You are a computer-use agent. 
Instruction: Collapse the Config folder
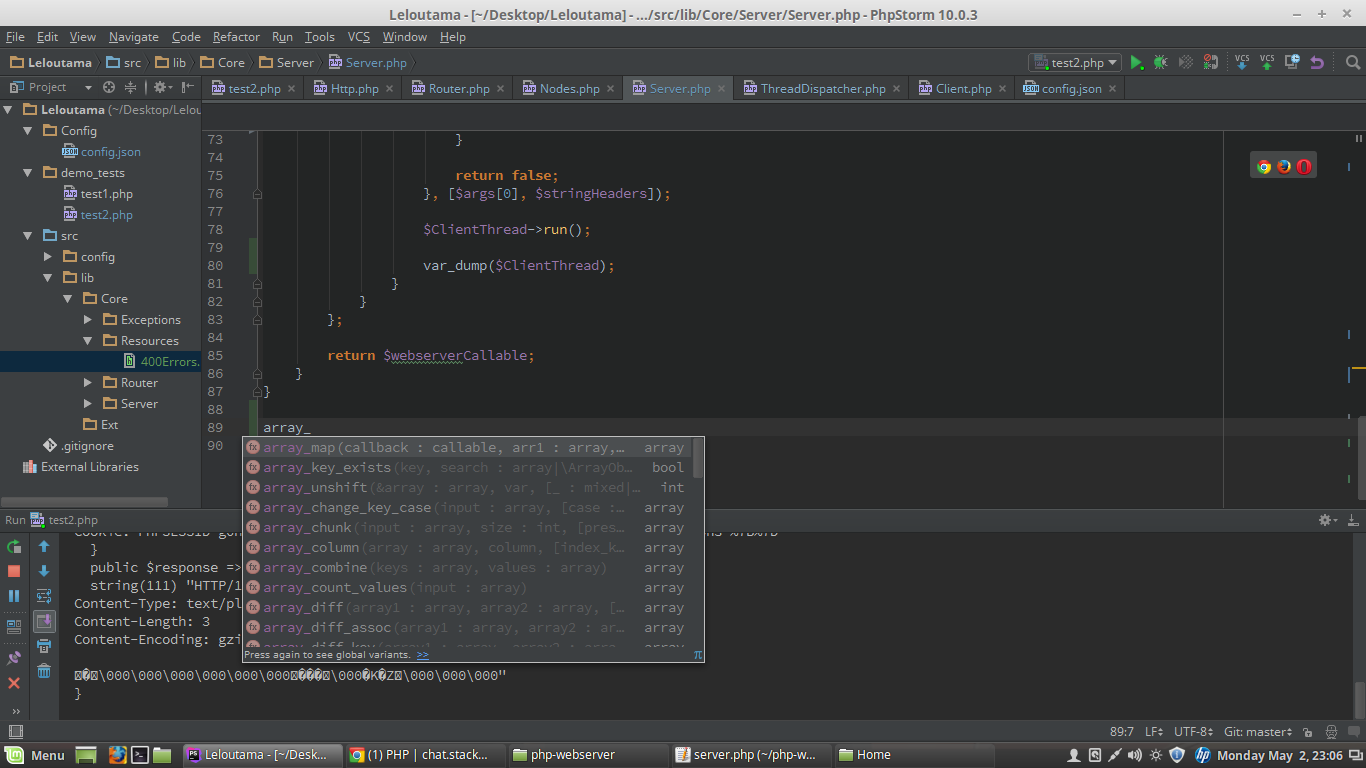28,131
